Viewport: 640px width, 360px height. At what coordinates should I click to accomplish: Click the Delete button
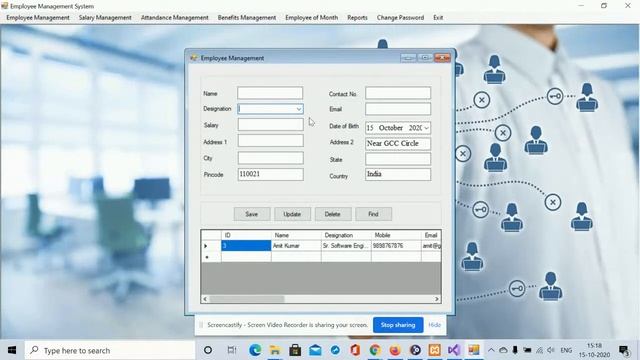point(333,214)
